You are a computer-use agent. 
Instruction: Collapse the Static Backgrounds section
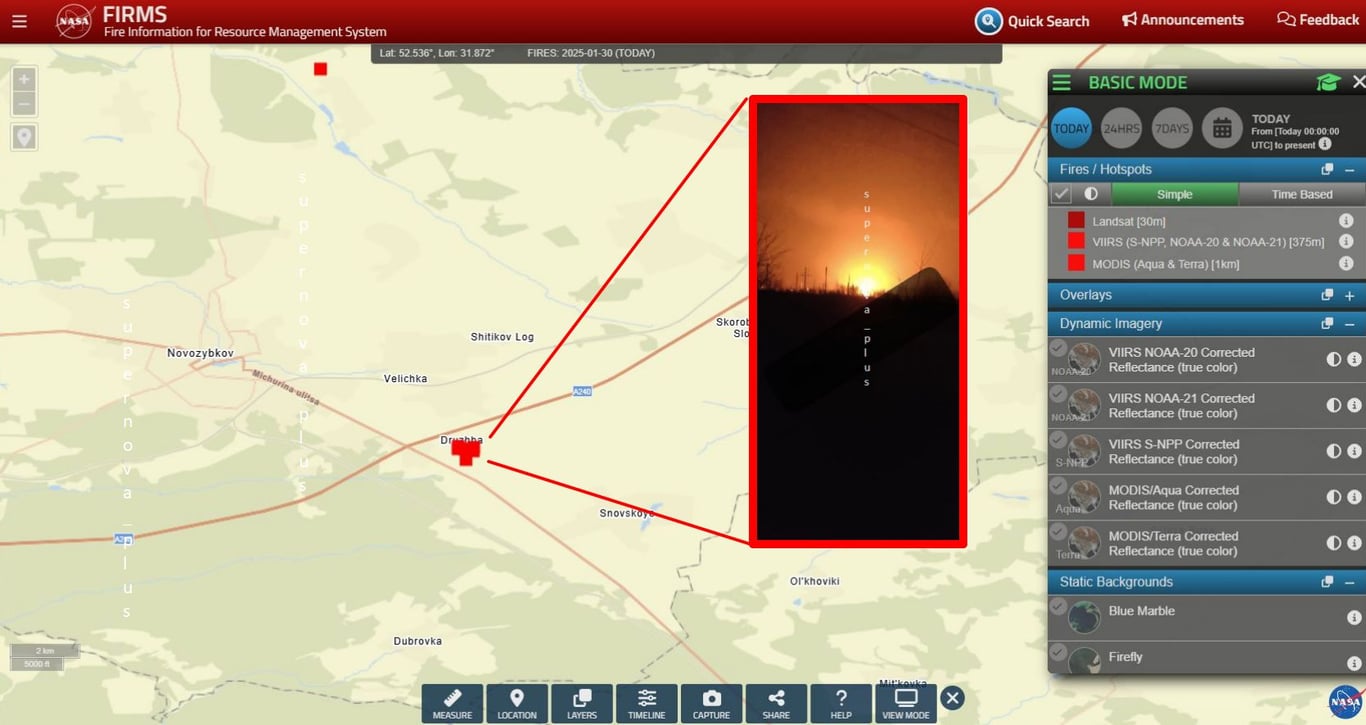pyautogui.click(x=1349, y=582)
